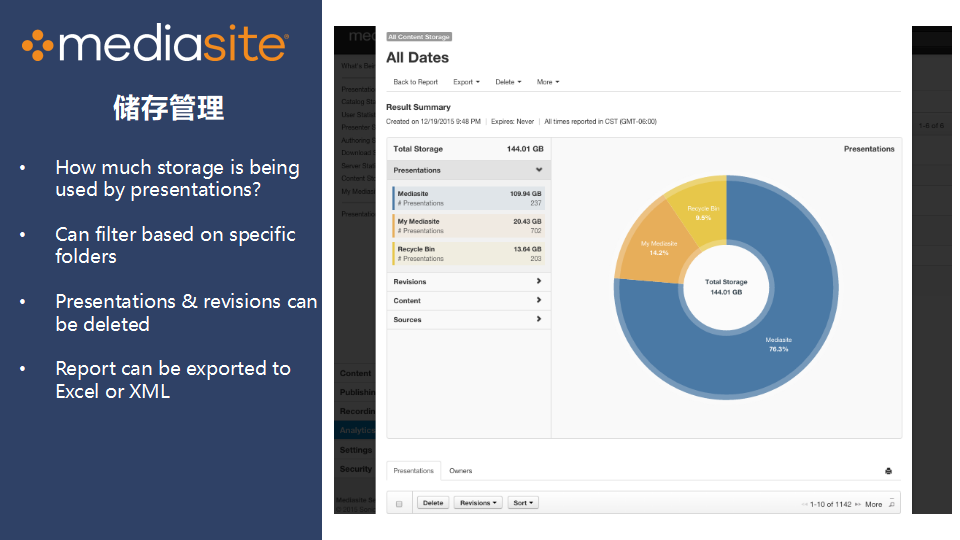The width and height of the screenshot is (960, 540).
Task: Click the print icon above the list
Action: point(888,471)
